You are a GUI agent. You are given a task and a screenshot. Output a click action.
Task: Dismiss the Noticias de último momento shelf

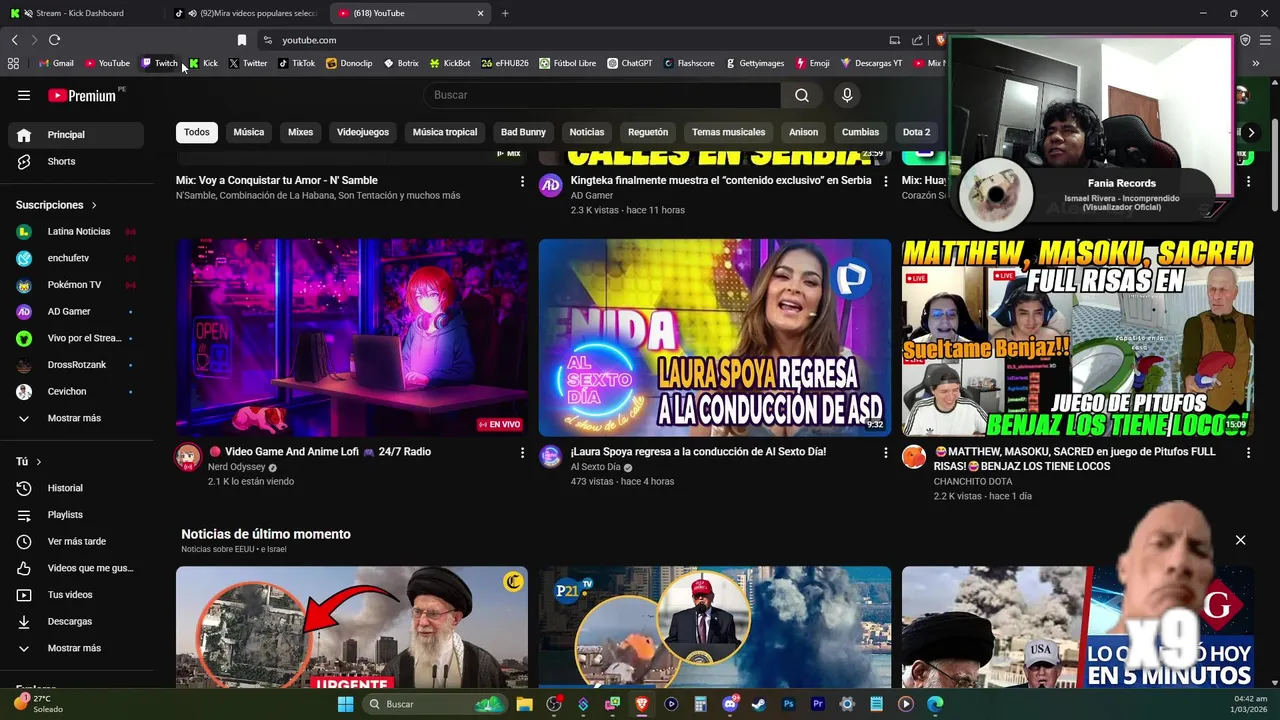coord(1240,540)
